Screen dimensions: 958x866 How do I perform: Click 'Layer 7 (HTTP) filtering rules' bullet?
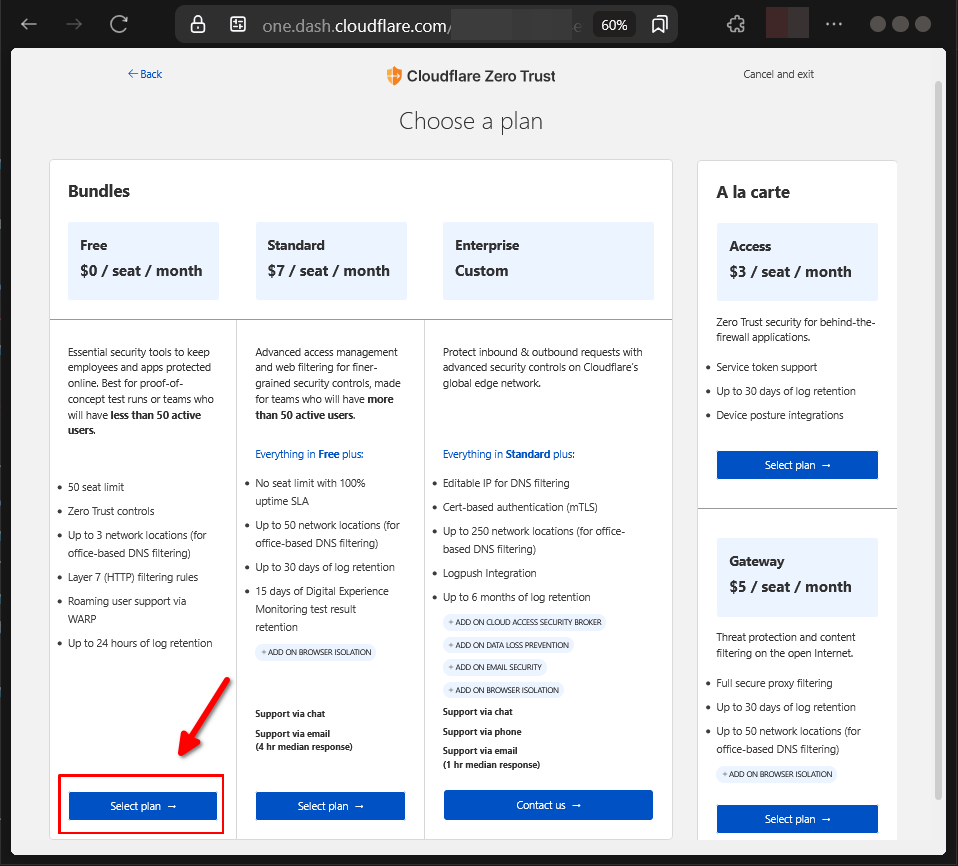click(133, 577)
